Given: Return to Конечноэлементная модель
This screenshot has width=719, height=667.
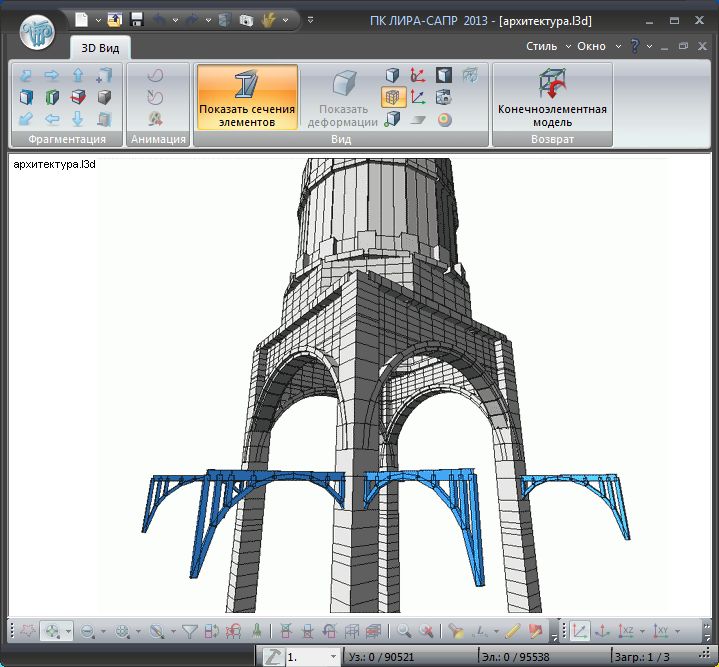Looking at the screenshot, I should [552, 98].
